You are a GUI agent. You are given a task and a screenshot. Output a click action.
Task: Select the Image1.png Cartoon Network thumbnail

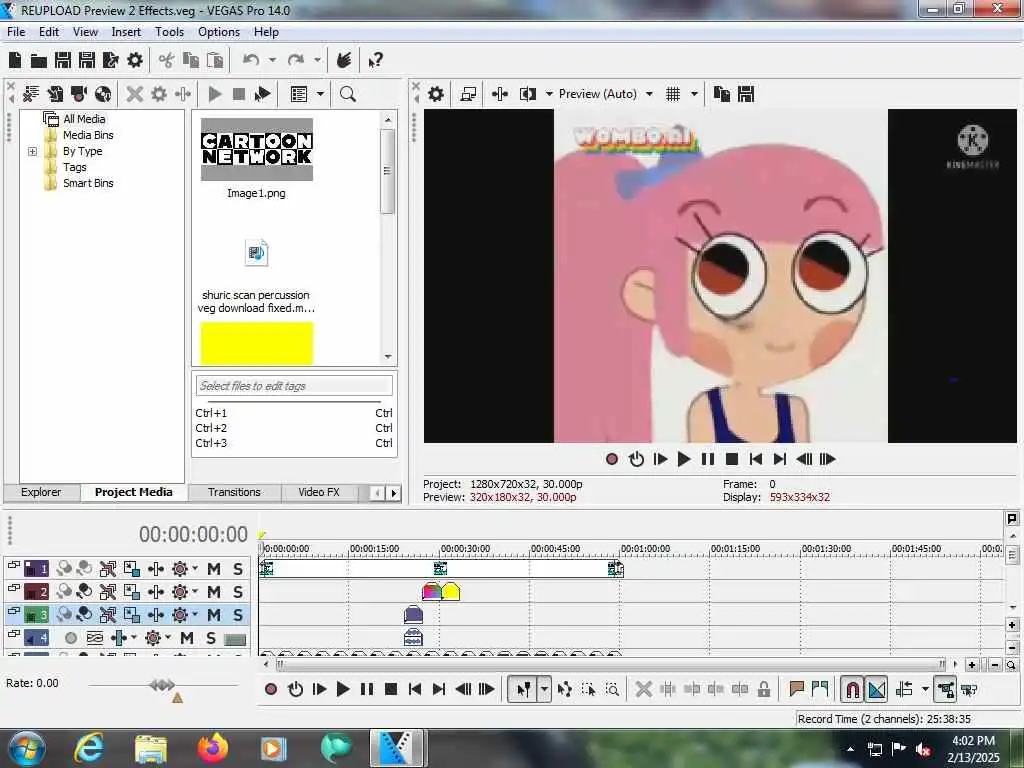coord(257,150)
